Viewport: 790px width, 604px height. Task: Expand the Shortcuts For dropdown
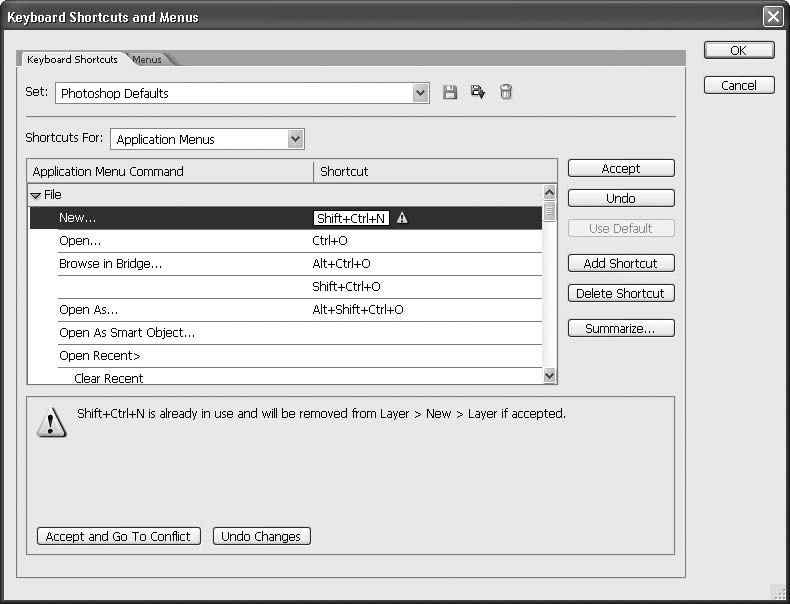pyautogui.click(x=295, y=139)
